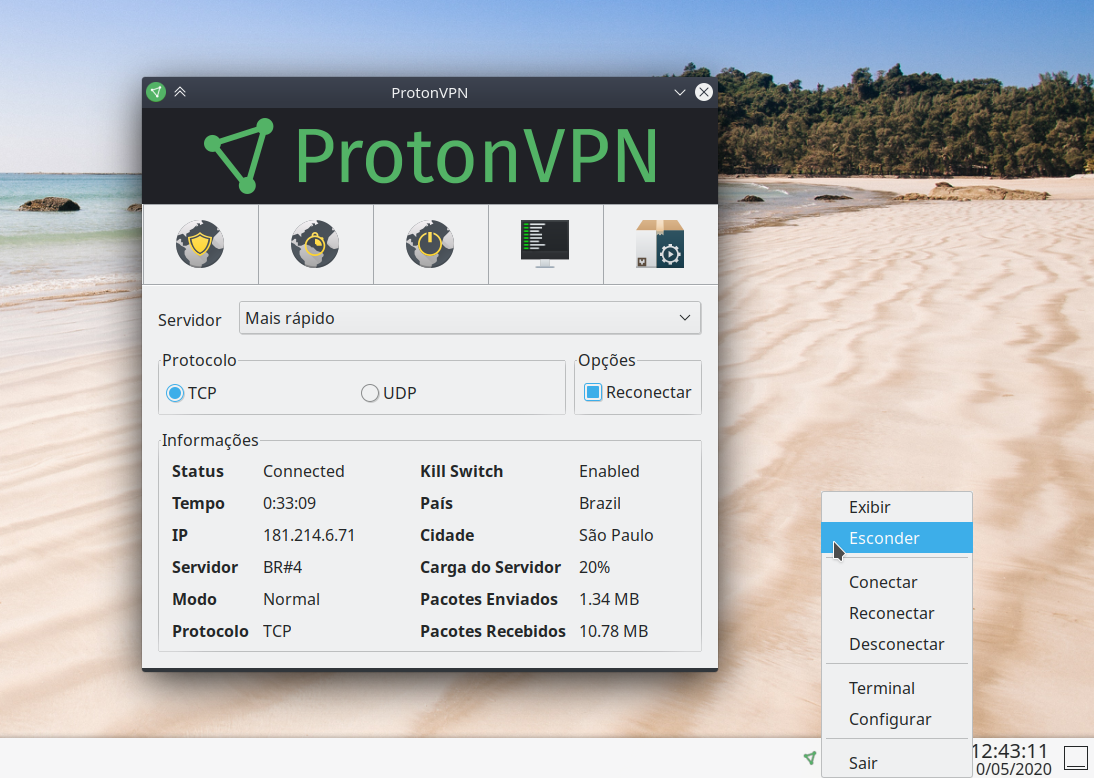Choose Desconectar in the tray menu

pyautogui.click(x=897, y=644)
